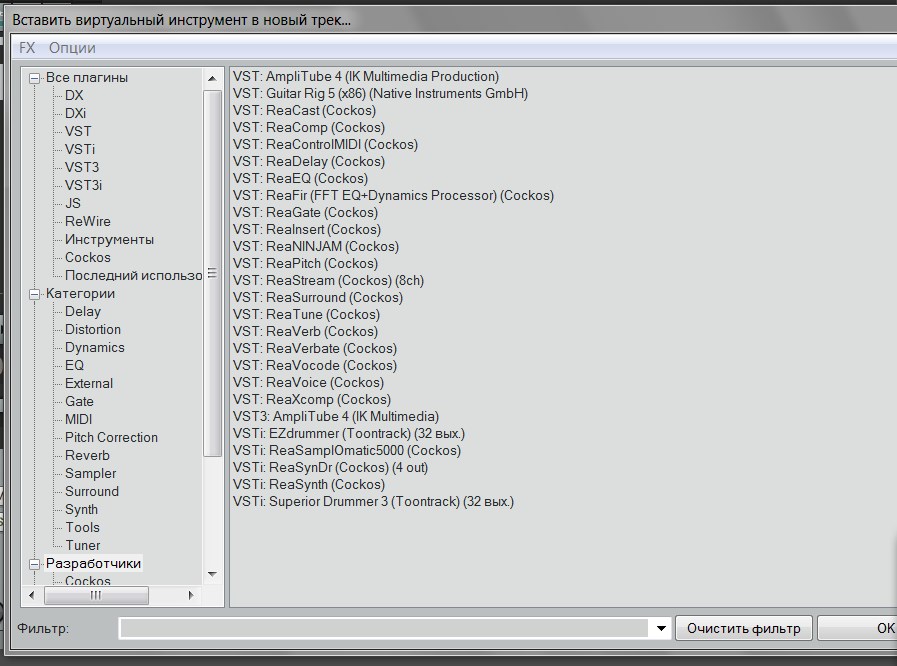The image size is (897, 666).
Task: Select VST: ReaPitch (Cockos)
Action: pyautogui.click(x=305, y=264)
